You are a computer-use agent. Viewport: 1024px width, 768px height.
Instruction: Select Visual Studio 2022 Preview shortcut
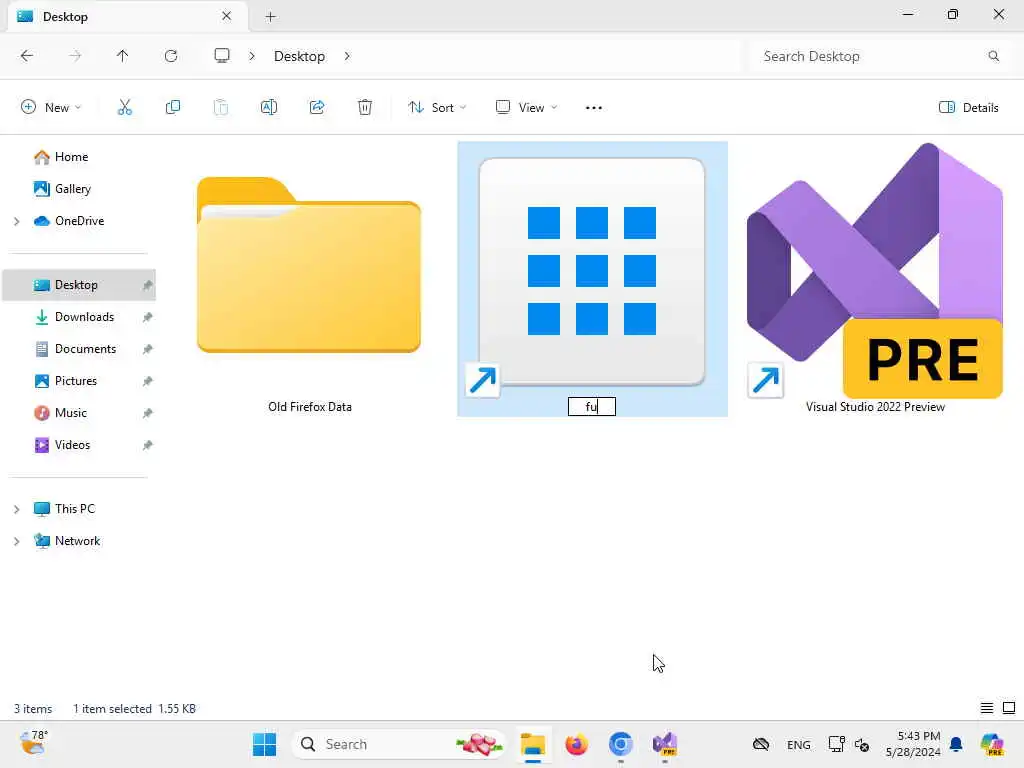[x=875, y=280]
